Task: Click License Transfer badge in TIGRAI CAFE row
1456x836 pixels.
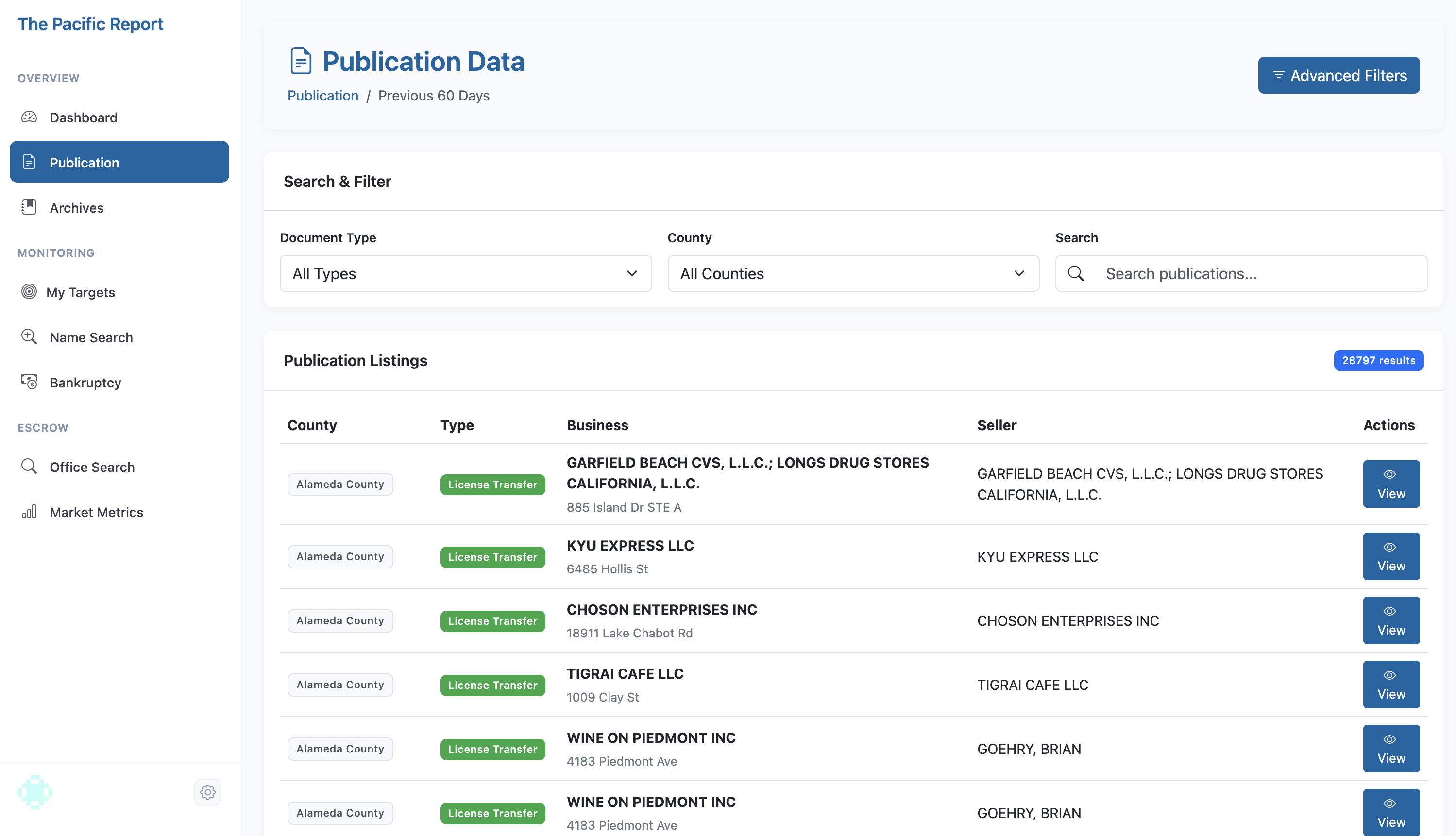Action: [493, 685]
